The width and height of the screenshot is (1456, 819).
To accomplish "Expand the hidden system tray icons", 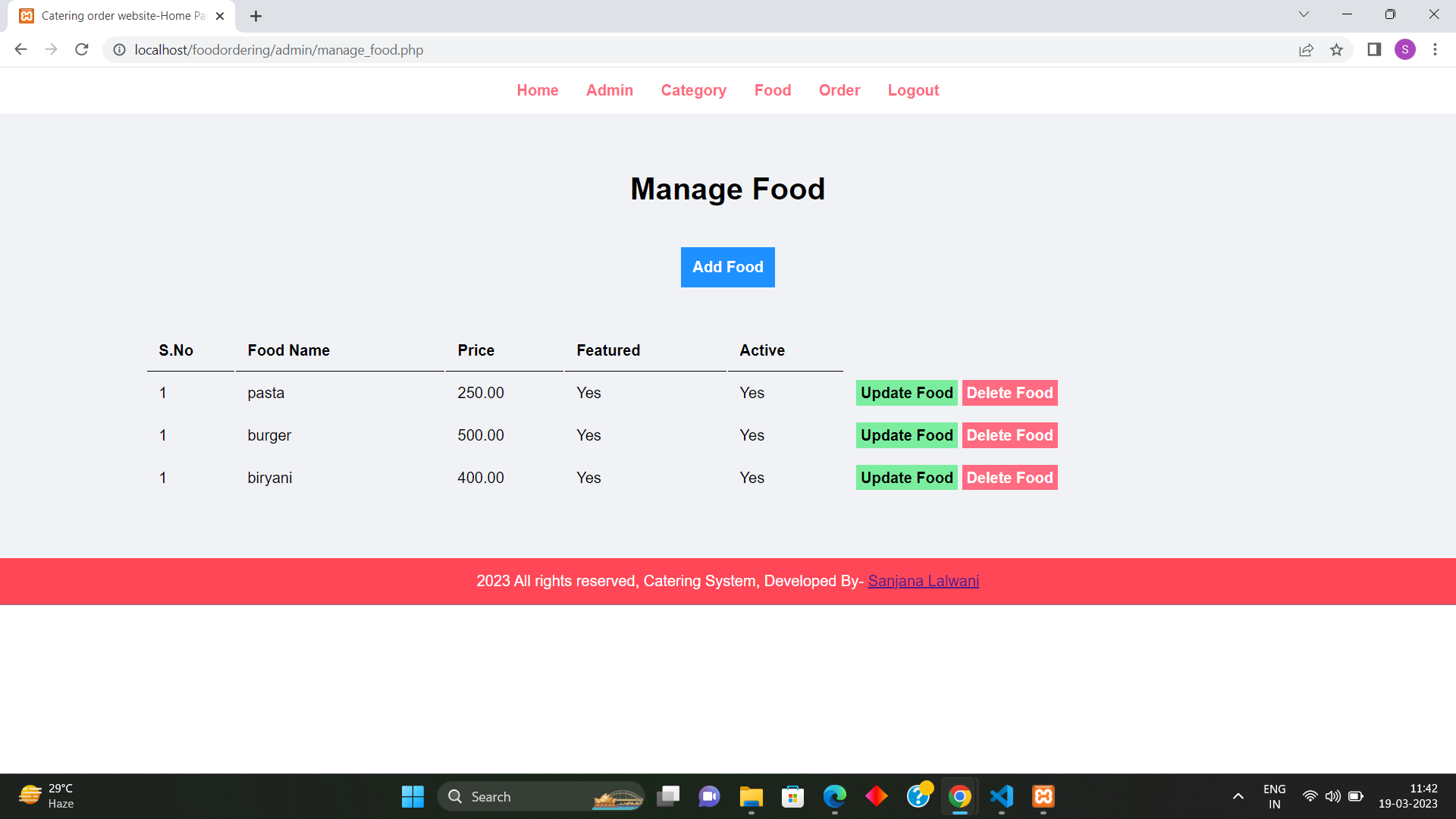I will tap(1238, 796).
